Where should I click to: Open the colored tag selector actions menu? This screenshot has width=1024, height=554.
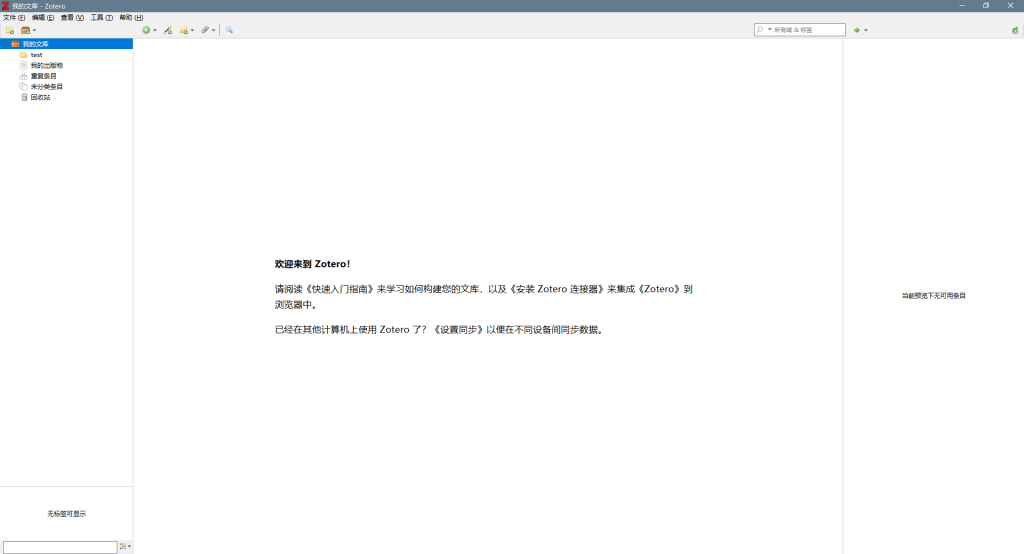[x=125, y=546]
